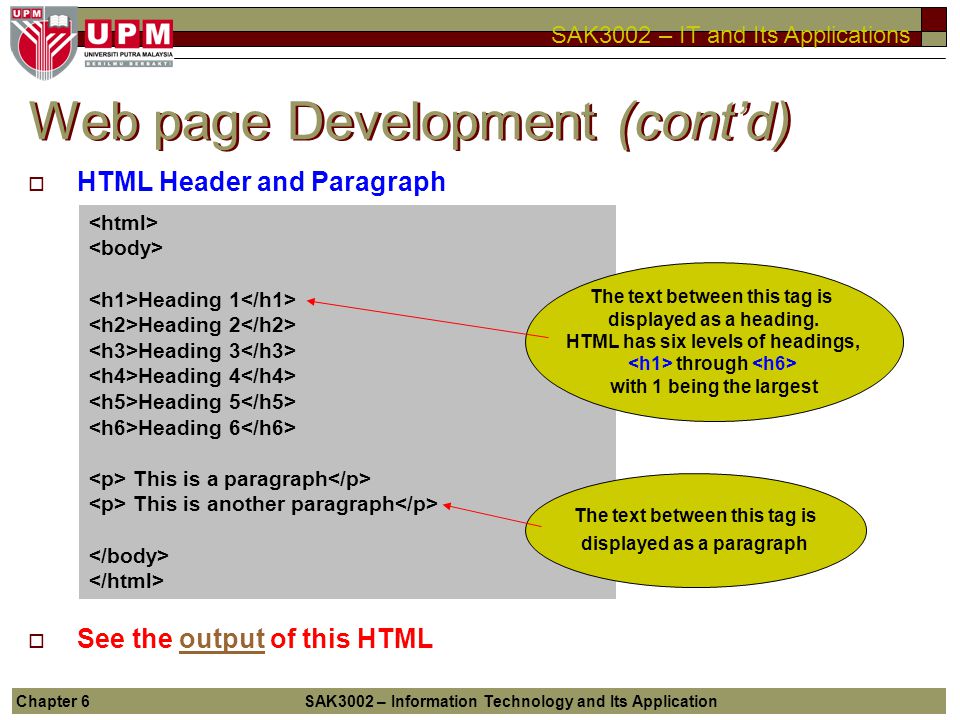Click the text "with 1 being the largest"
960x720 pixels.
[x=714, y=387]
